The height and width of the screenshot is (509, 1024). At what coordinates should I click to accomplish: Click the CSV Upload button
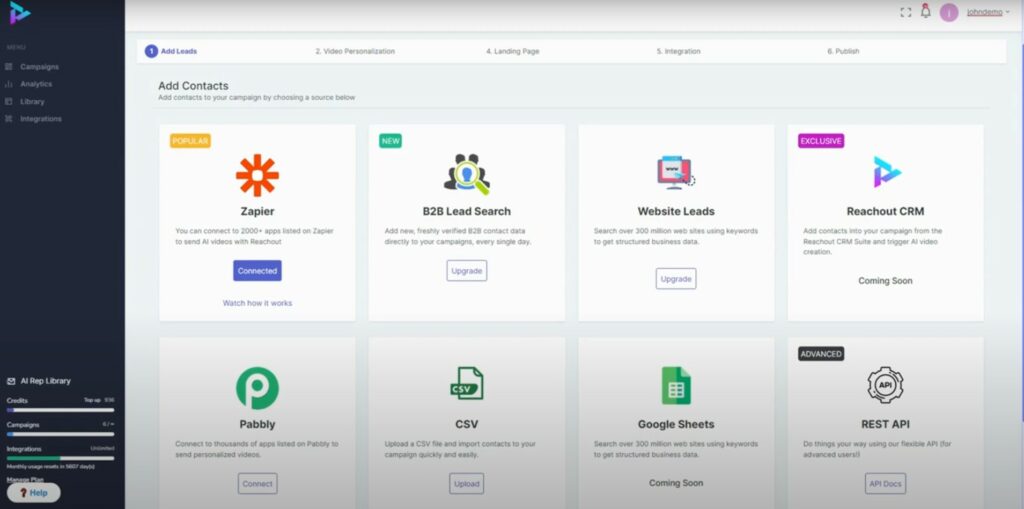(x=467, y=484)
